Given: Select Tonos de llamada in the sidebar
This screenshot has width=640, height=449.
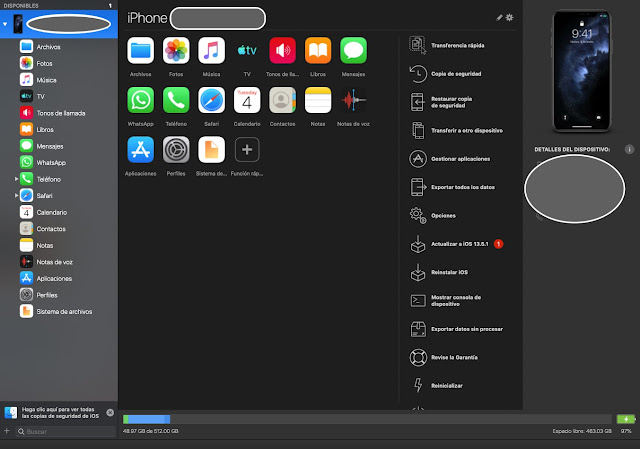Looking at the screenshot, I should pos(59,113).
